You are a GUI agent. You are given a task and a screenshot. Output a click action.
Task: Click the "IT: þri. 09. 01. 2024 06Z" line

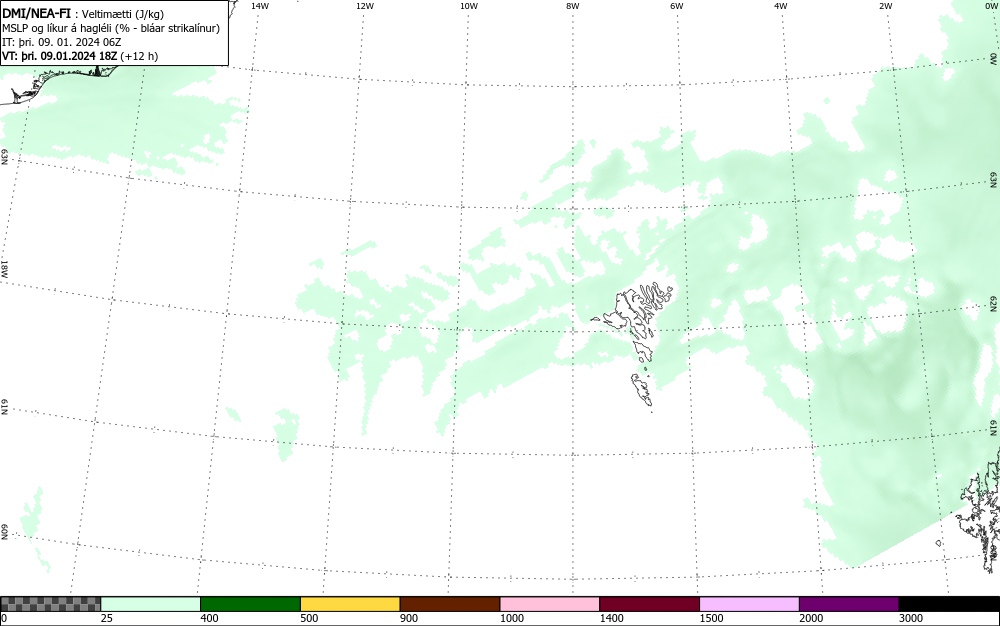pos(62,42)
